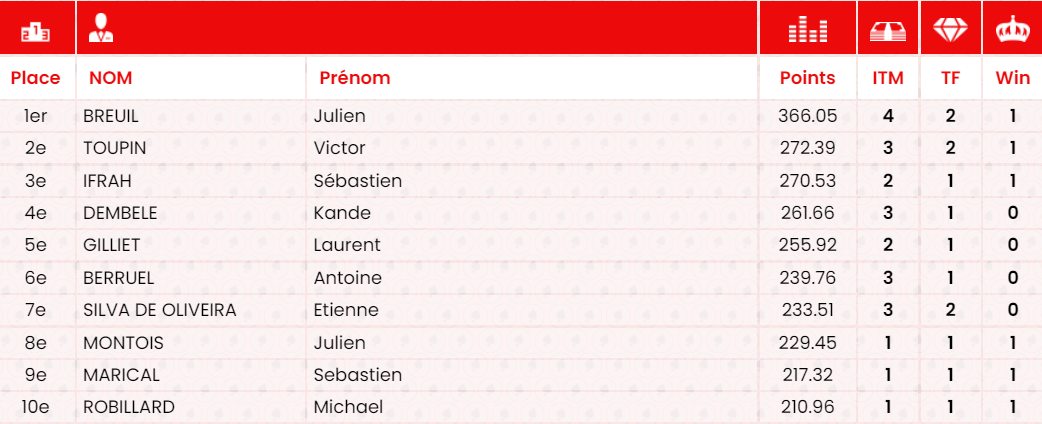Viewport: 1042px width, 424px height.
Task: Click the 366.05 points value
Action: pos(807,116)
